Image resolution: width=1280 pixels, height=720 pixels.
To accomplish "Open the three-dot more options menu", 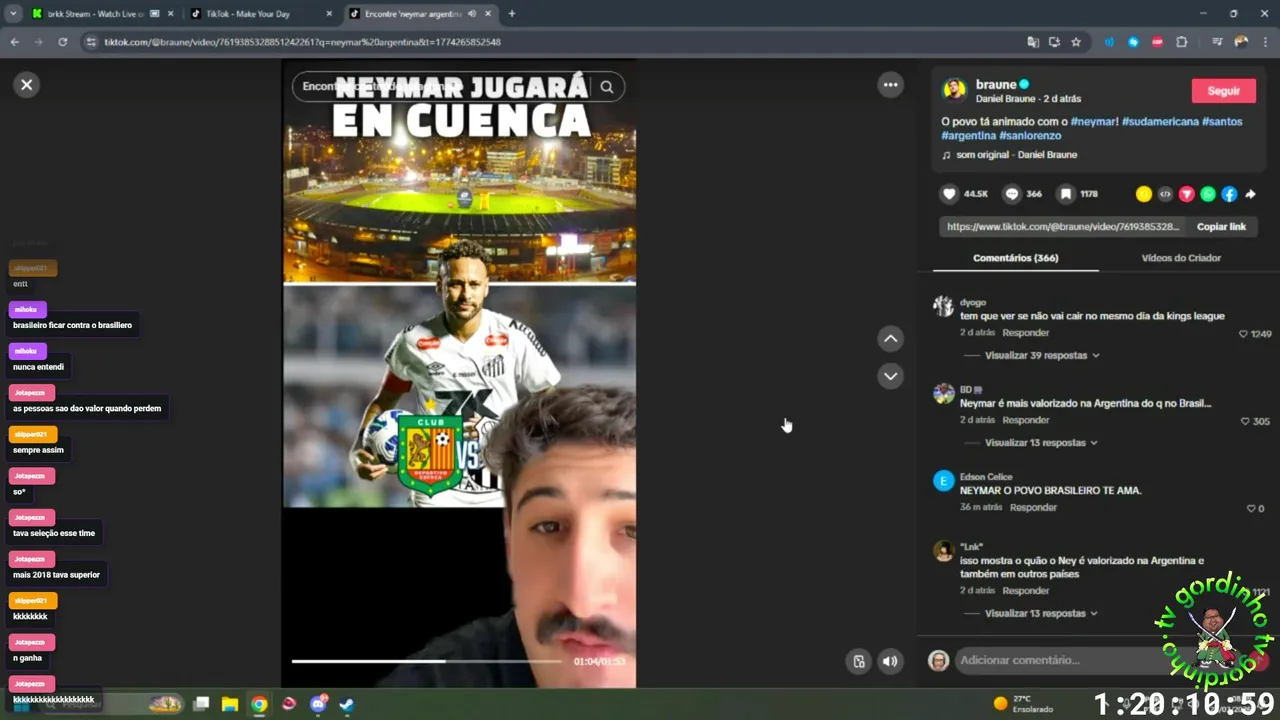I will click(x=890, y=85).
